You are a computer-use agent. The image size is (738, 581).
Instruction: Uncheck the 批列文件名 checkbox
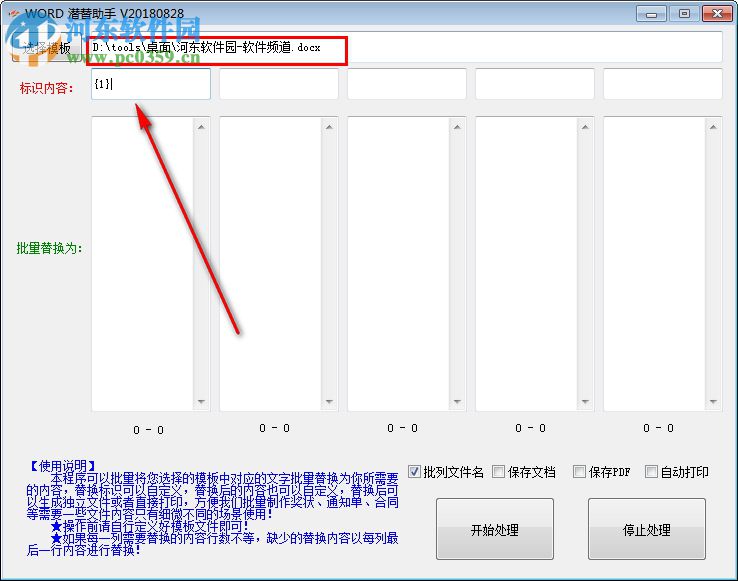414,471
